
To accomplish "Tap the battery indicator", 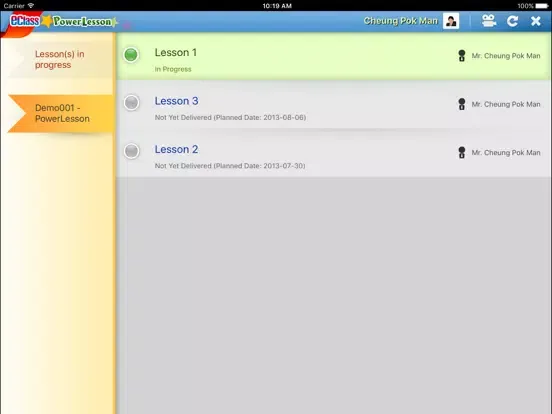I will point(542,6).
